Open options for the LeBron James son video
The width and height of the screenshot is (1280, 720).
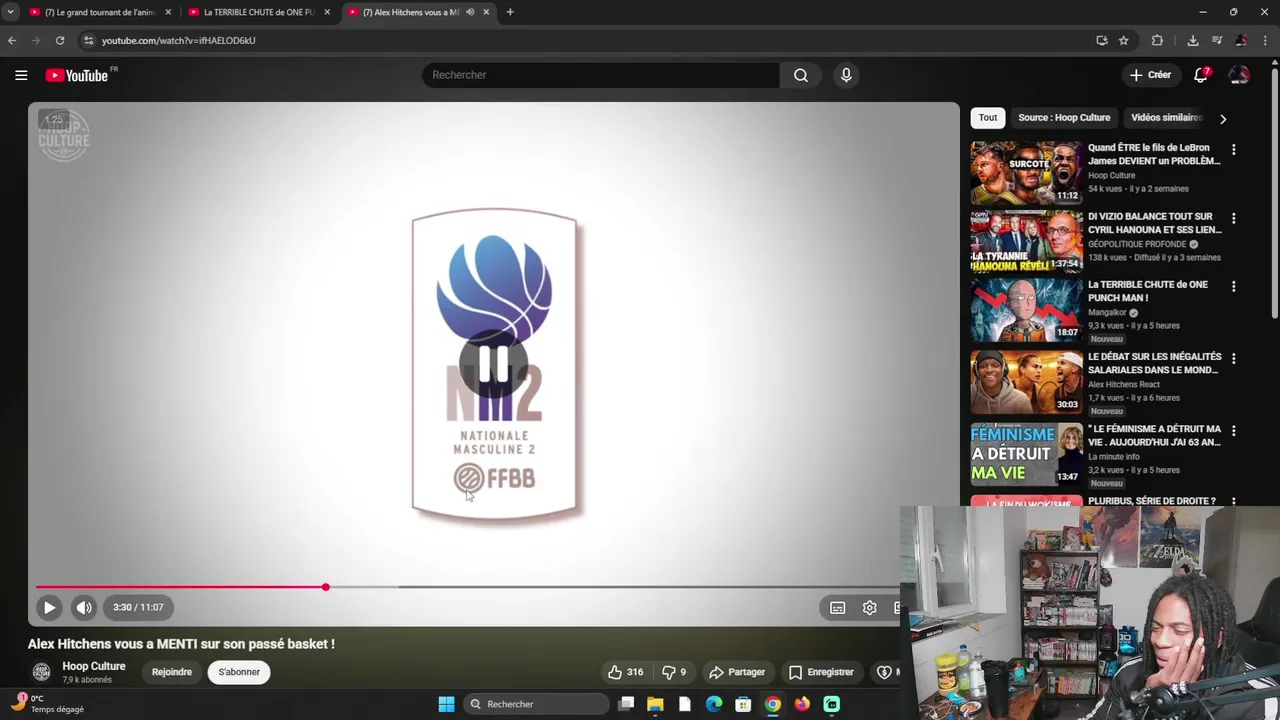(1233, 149)
